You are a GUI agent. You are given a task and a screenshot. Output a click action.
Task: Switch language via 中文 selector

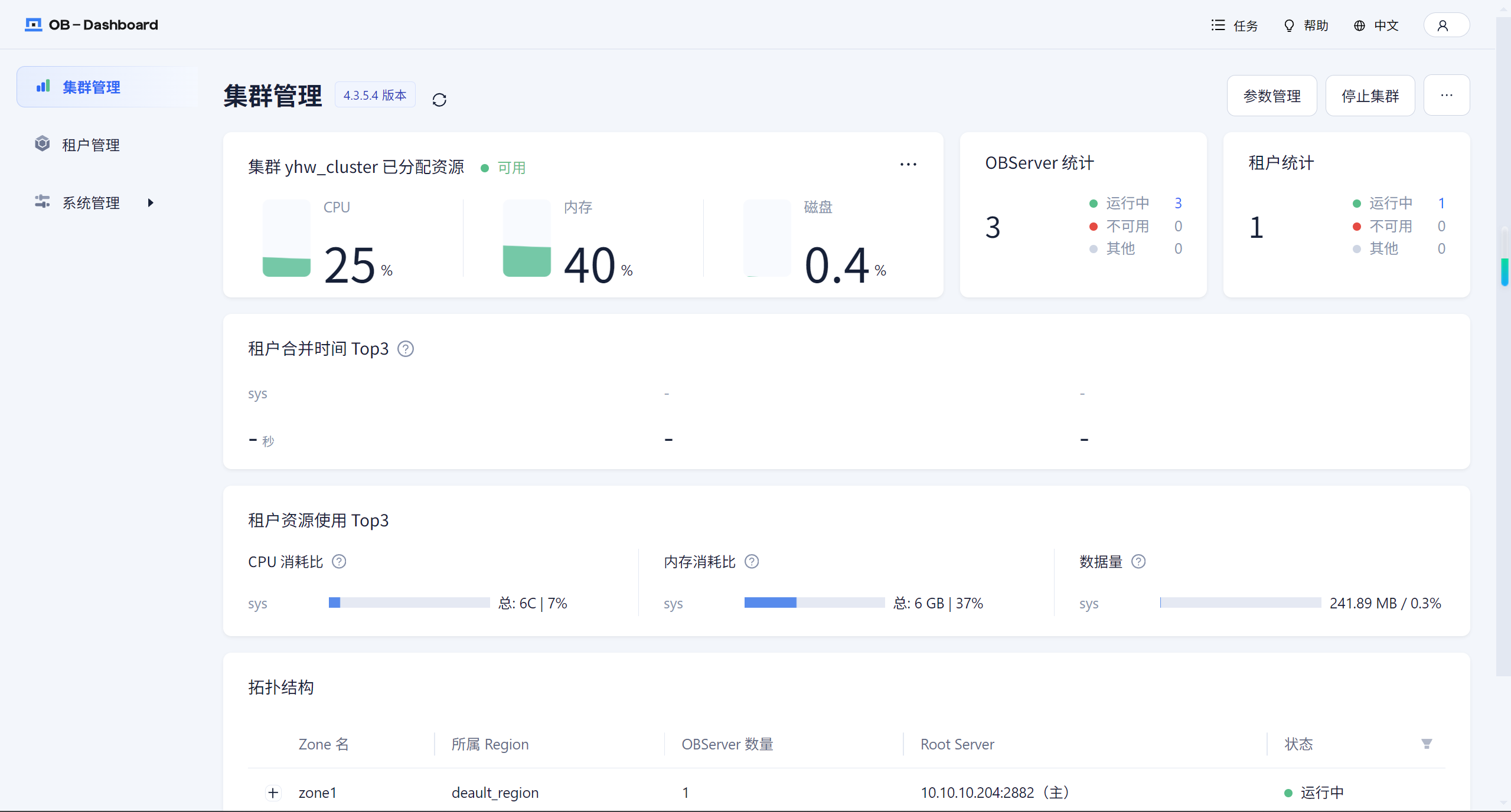click(1376, 25)
